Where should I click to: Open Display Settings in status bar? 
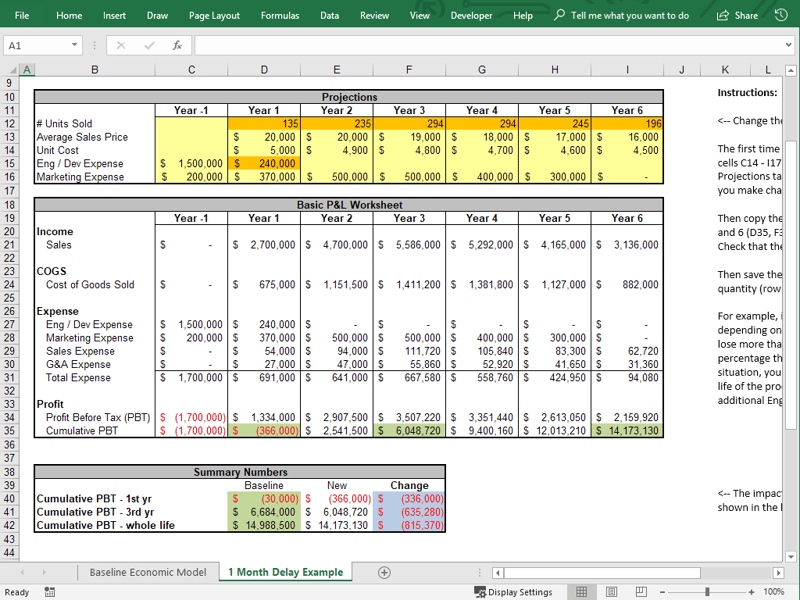tap(513, 592)
